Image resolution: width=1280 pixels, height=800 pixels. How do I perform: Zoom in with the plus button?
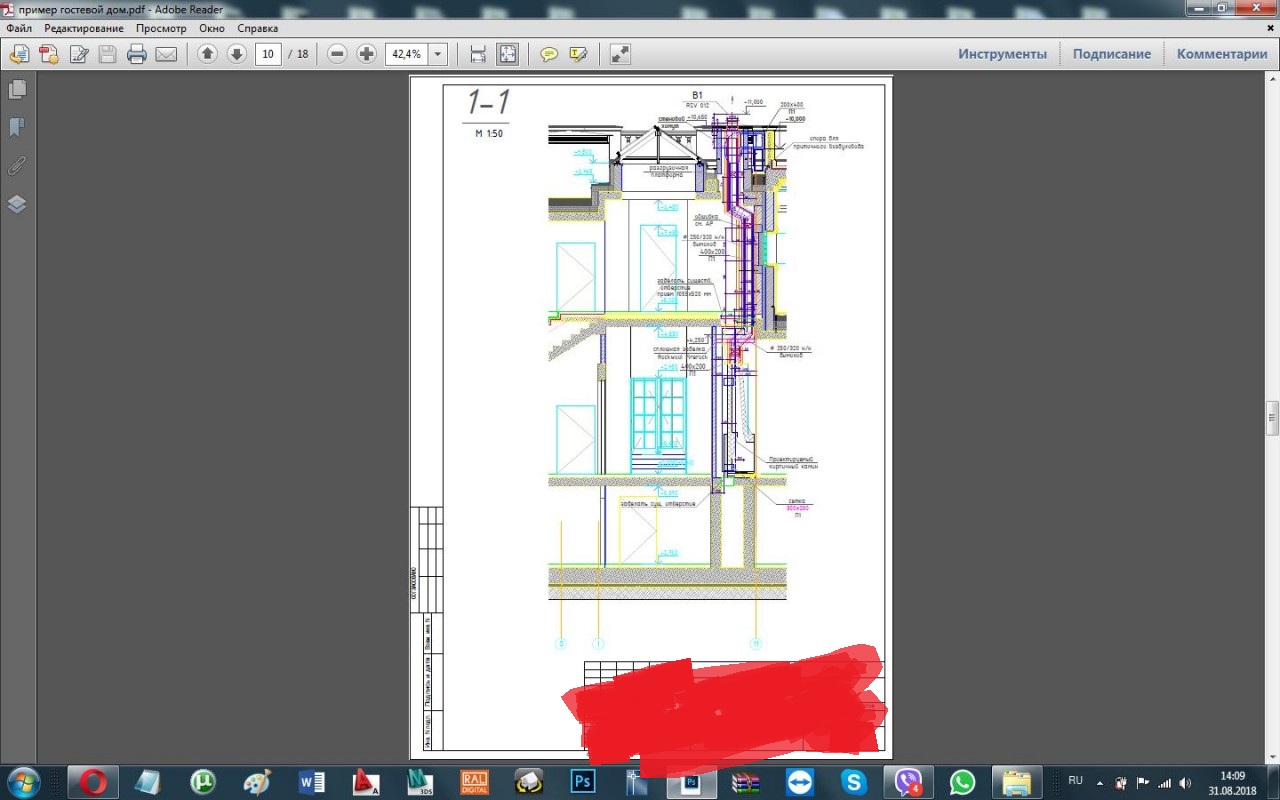(367, 54)
